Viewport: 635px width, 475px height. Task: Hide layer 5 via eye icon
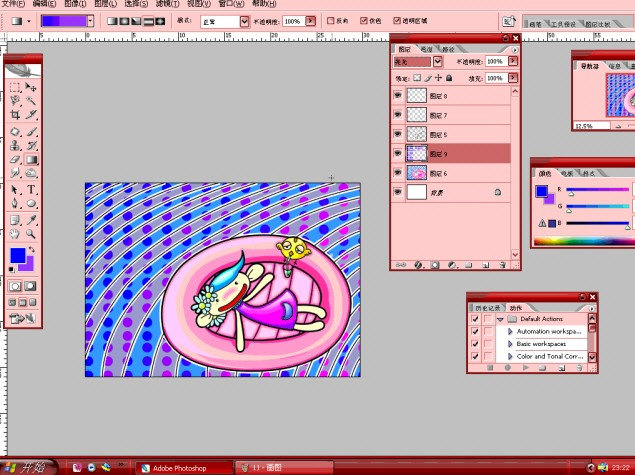(398, 134)
